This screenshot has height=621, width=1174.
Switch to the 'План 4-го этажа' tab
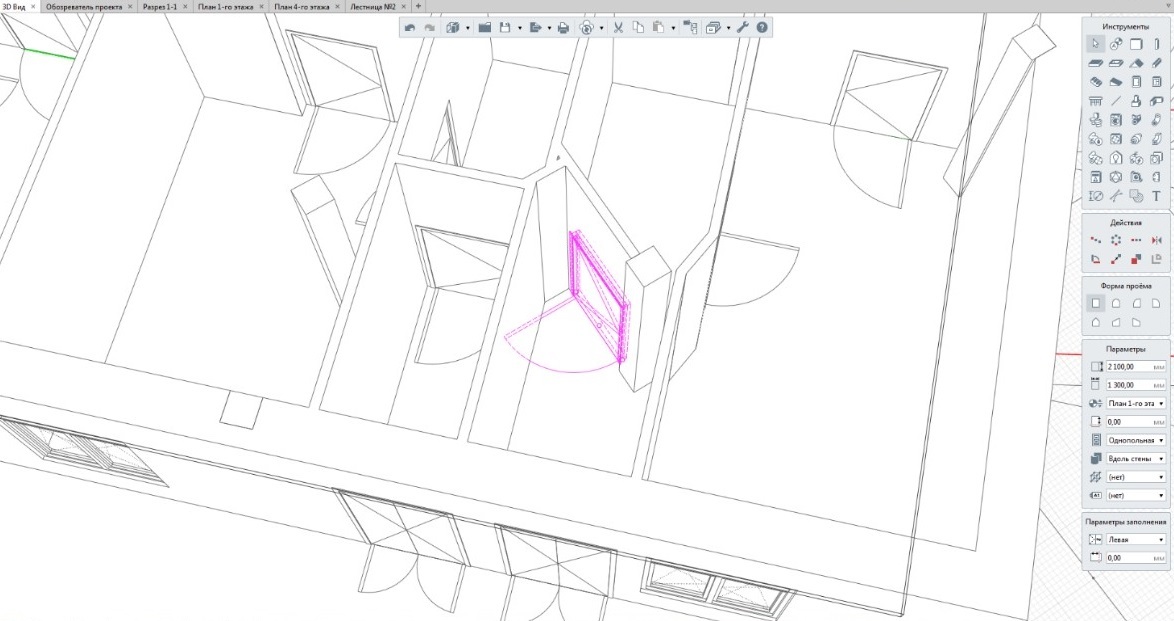click(x=301, y=6)
